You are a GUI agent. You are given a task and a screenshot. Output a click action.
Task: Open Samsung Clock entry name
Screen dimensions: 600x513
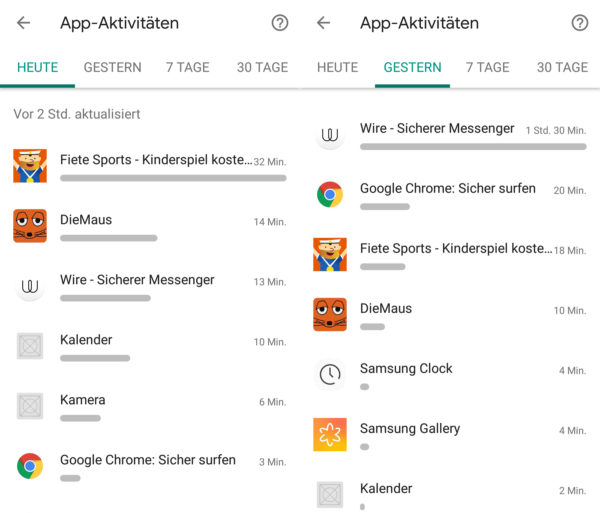pyautogui.click(x=406, y=368)
